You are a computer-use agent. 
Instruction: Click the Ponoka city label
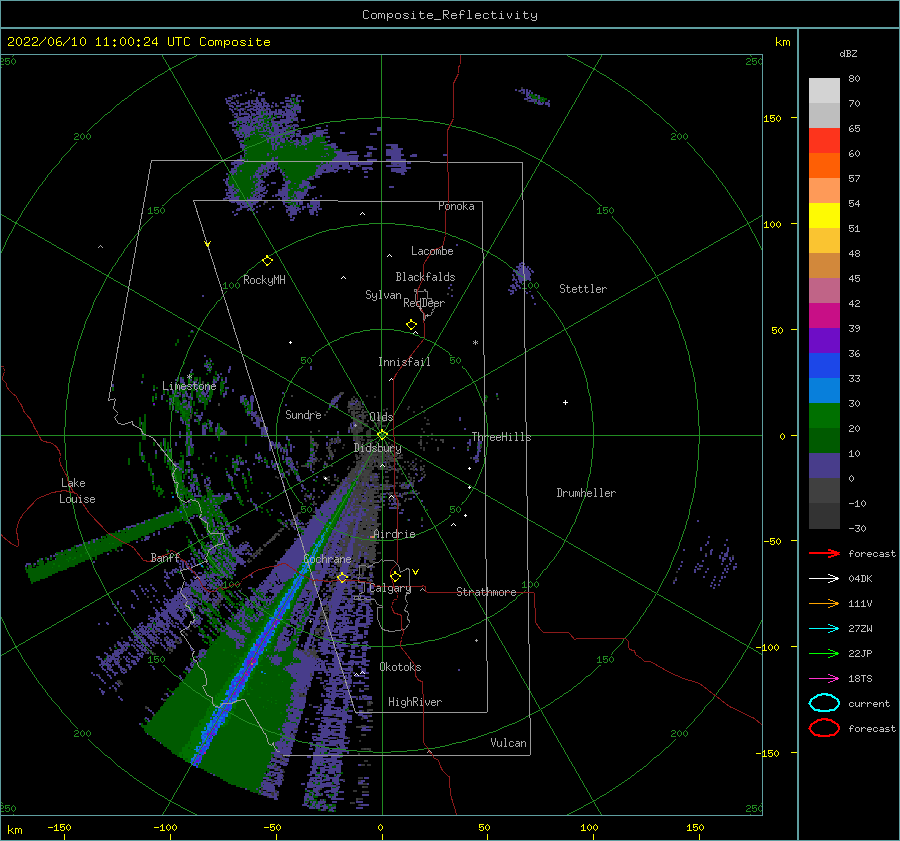point(456,206)
